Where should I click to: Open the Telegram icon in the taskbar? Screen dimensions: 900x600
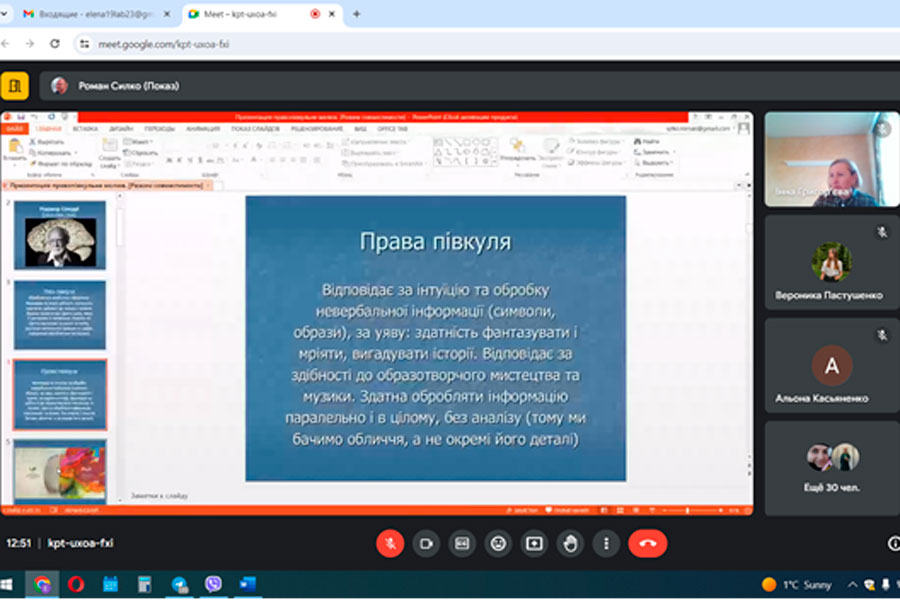tap(180, 584)
